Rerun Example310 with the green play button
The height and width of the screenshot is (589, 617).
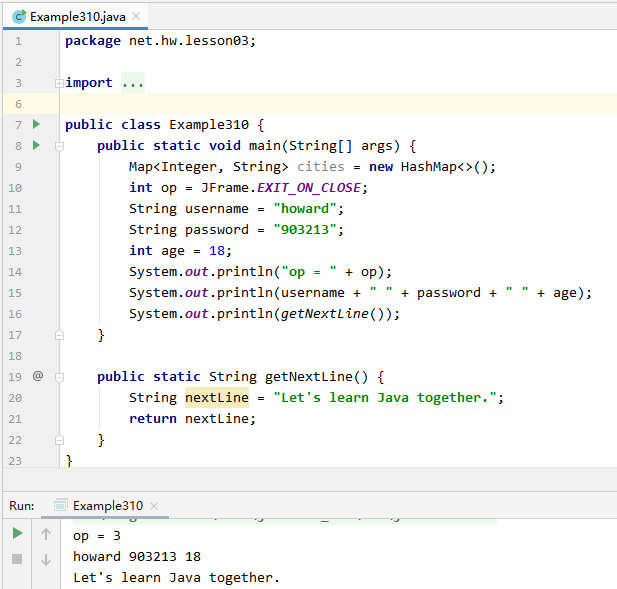(17, 534)
